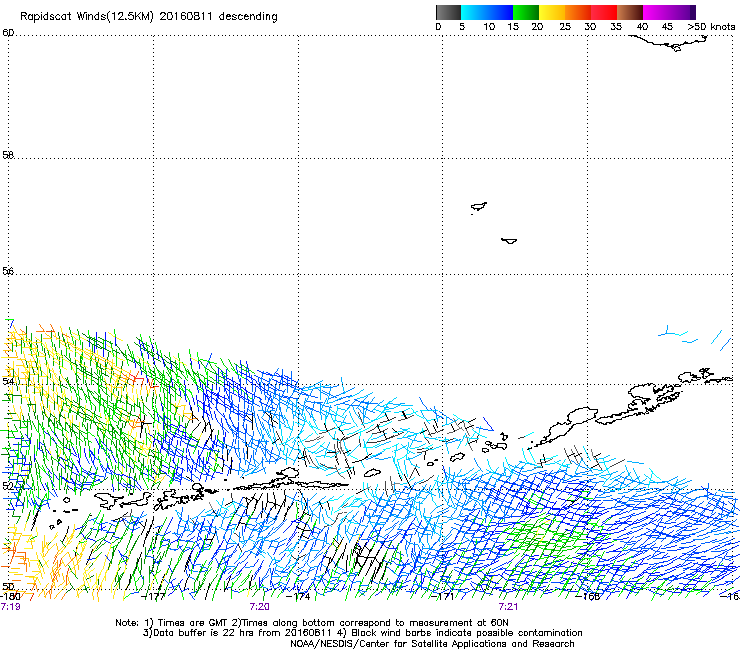
Task: Click the '-180' longitude axis label
Action: click(10, 596)
